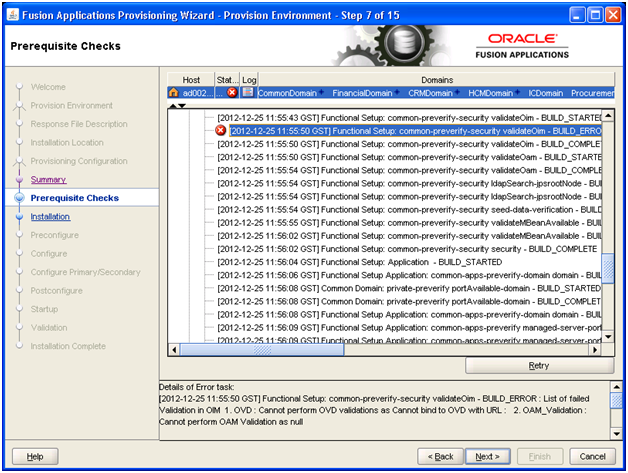Image resolution: width=628 pixels, height=473 pixels.
Task: Click Provision Environment step in sidebar
Action: [72, 105]
